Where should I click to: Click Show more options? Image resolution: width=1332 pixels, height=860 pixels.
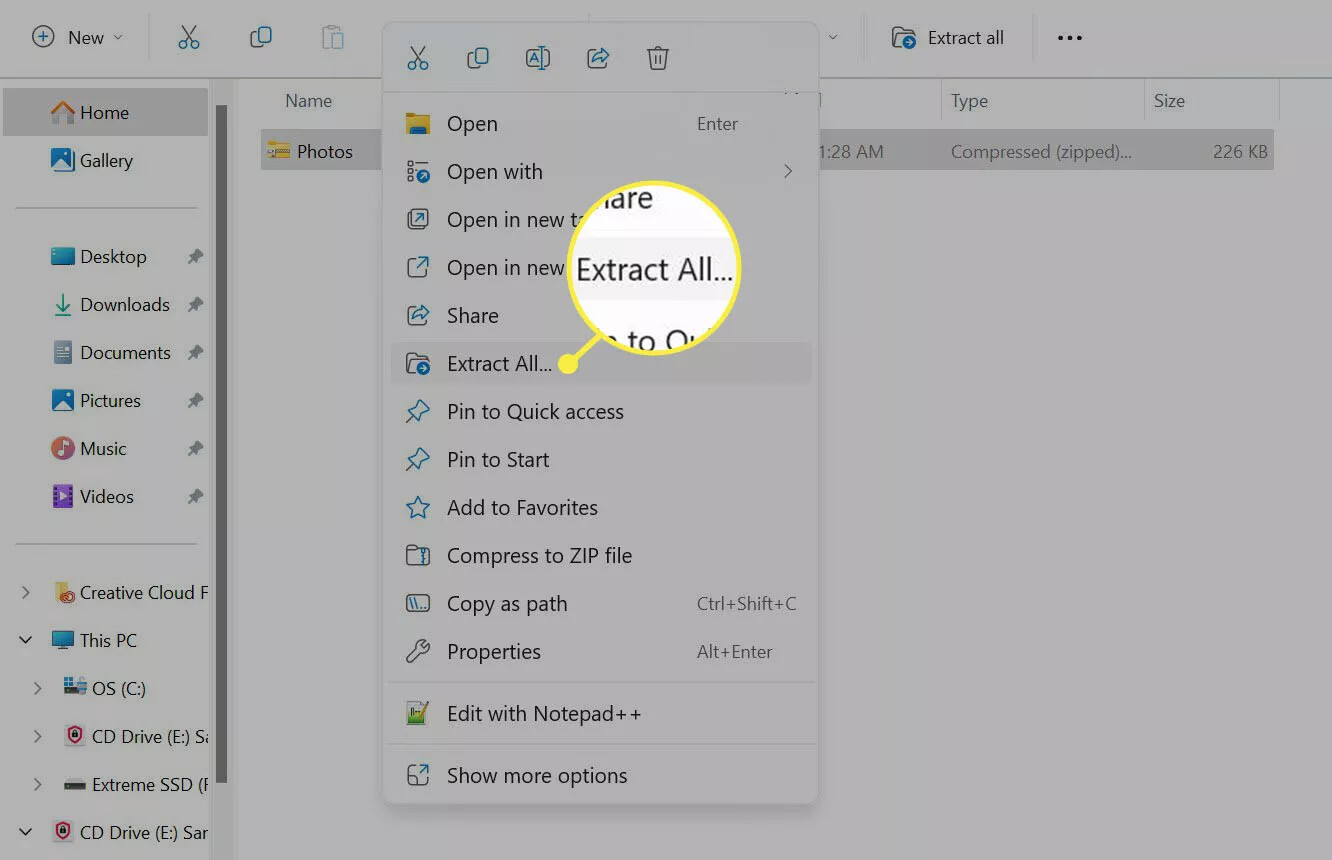coord(600,776)
